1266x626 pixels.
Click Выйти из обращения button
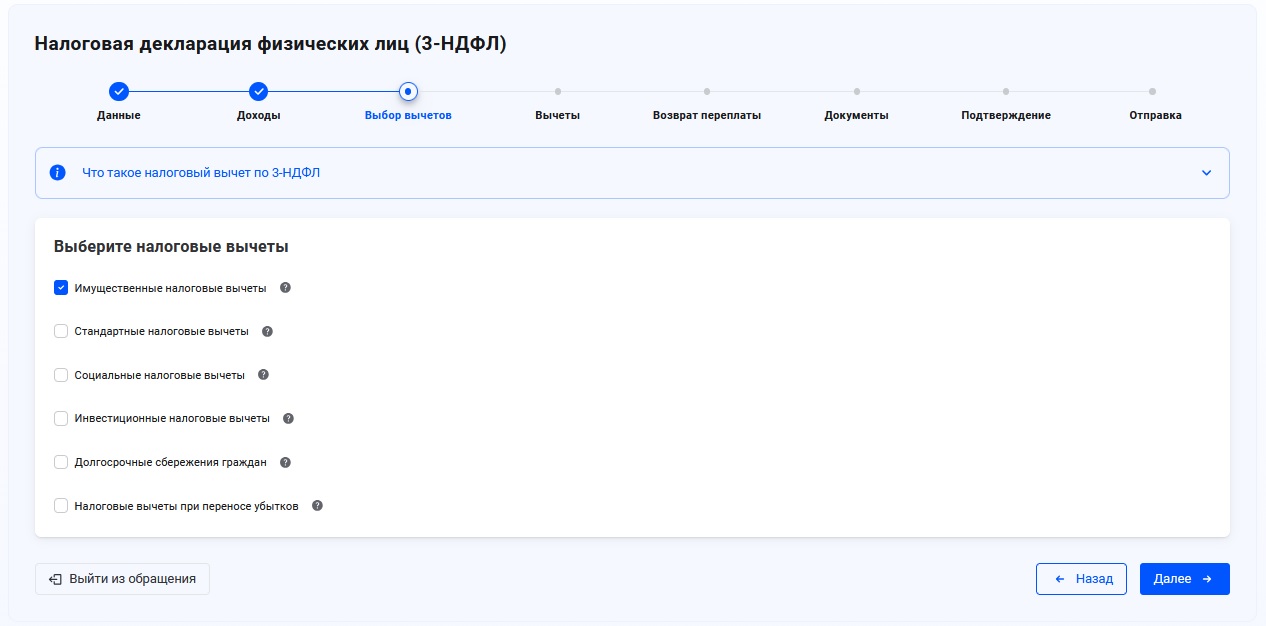(122, 579)
